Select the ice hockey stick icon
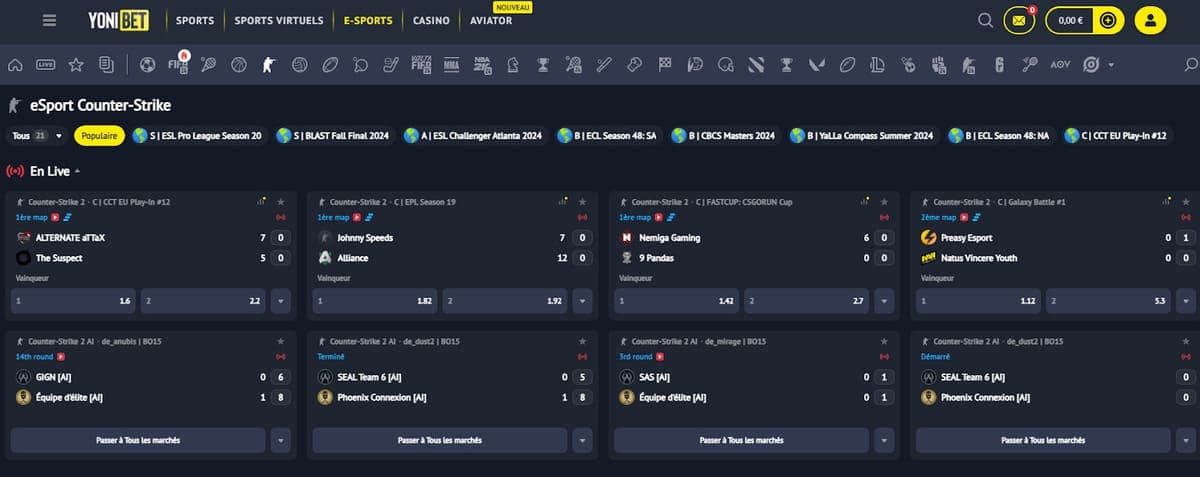Viewport: 1200px width, 477px height. (x=391, y=65)
